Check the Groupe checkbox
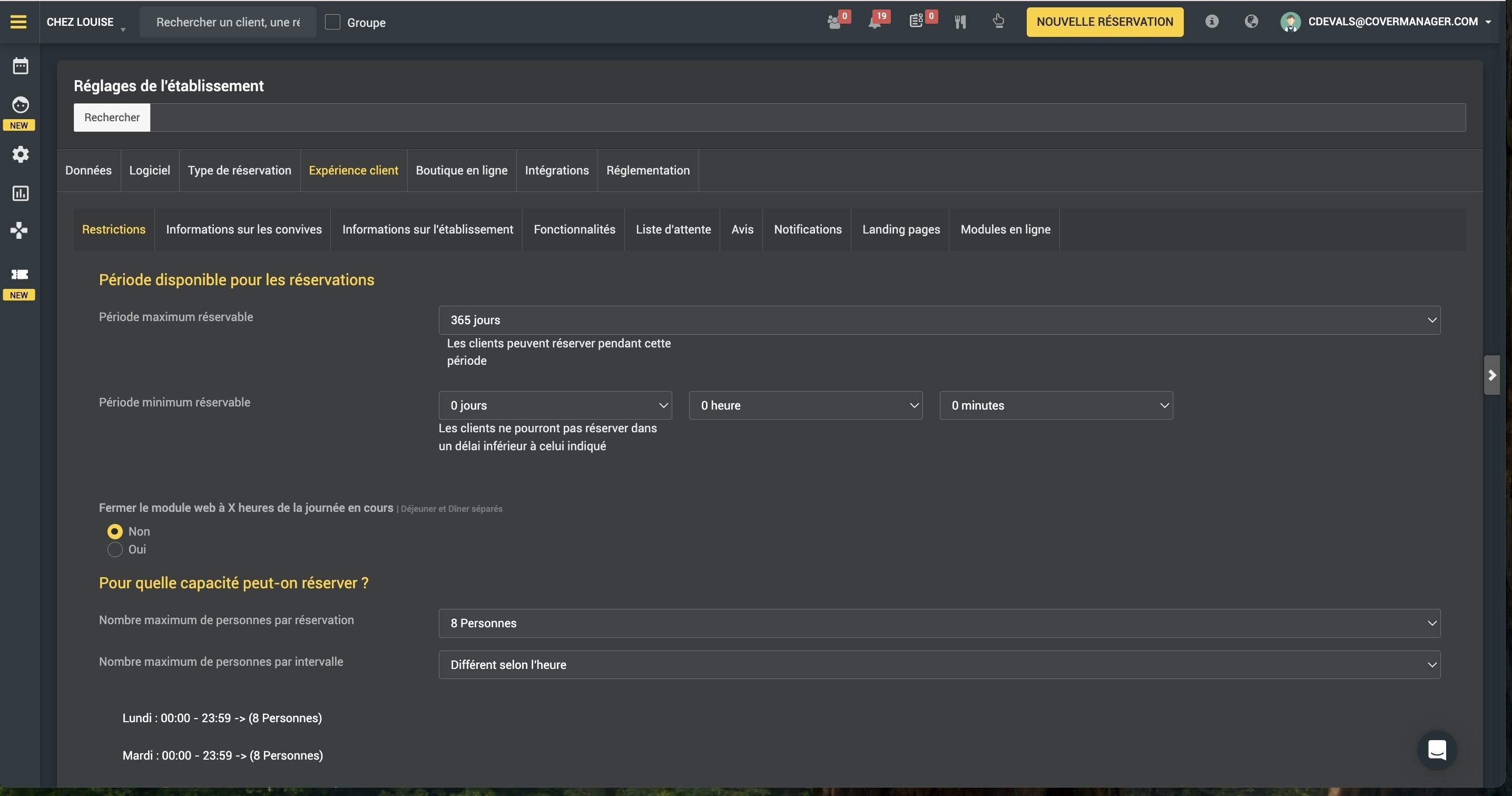1512x796 pixels. click(x=332, y=22)
